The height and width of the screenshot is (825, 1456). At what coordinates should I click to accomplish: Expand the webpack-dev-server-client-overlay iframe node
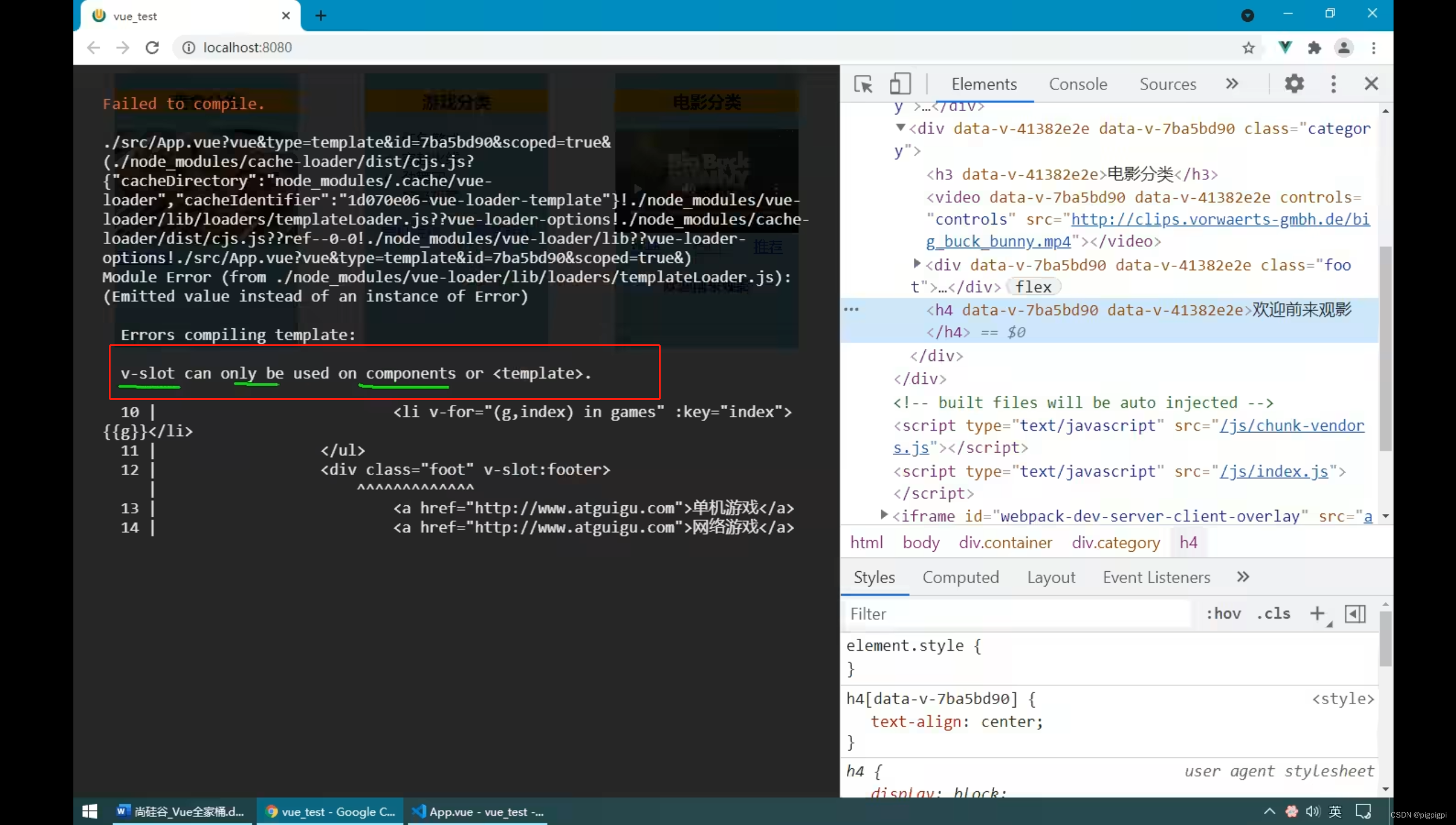884,514
